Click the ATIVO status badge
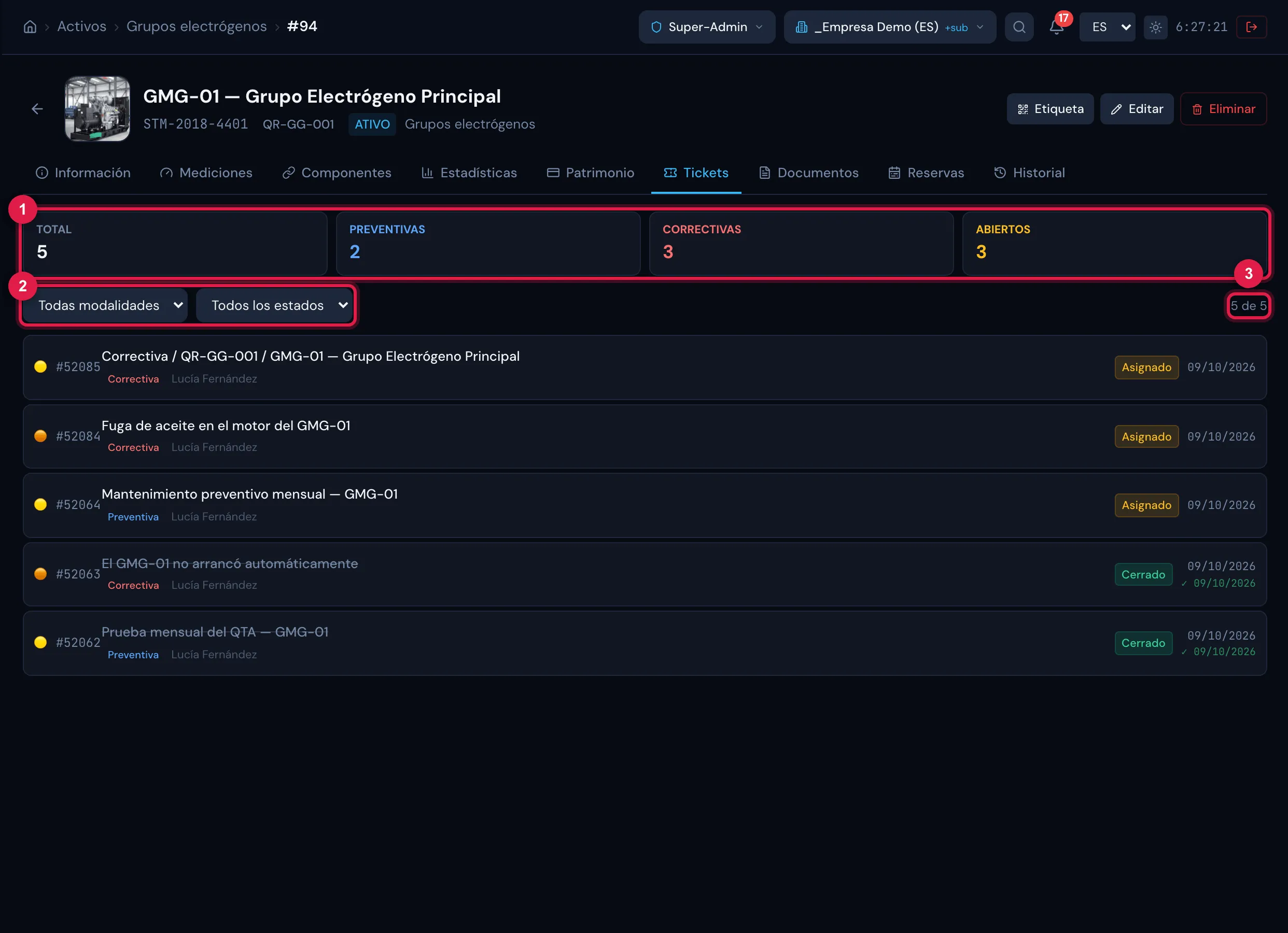Viewport: 1288px width, 933px height. pos(372,124)
